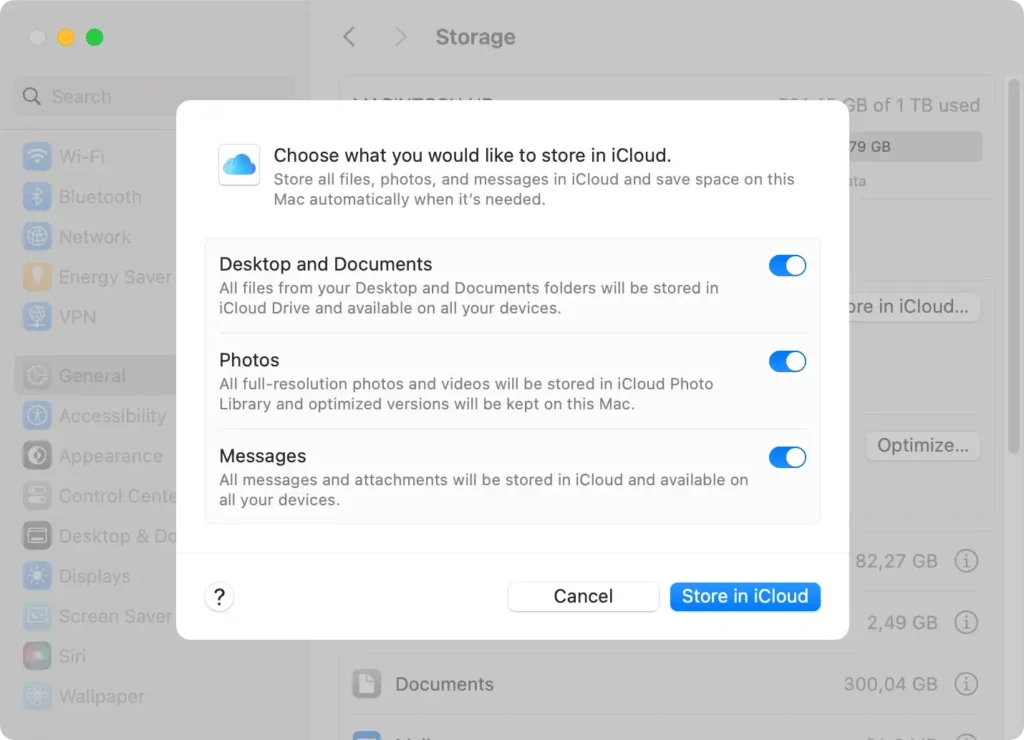
Task: Open Network settings via globe icon
Action: (x=37, y=237)
